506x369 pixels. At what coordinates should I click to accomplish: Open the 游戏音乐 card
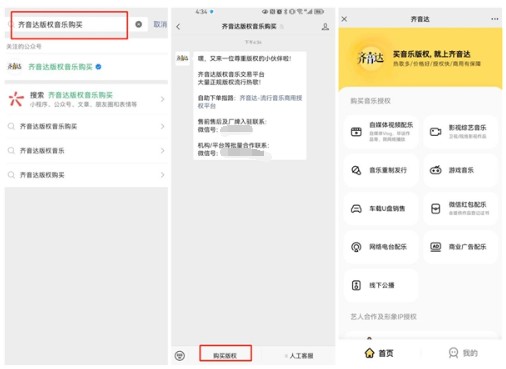click(x=460, y=170)
